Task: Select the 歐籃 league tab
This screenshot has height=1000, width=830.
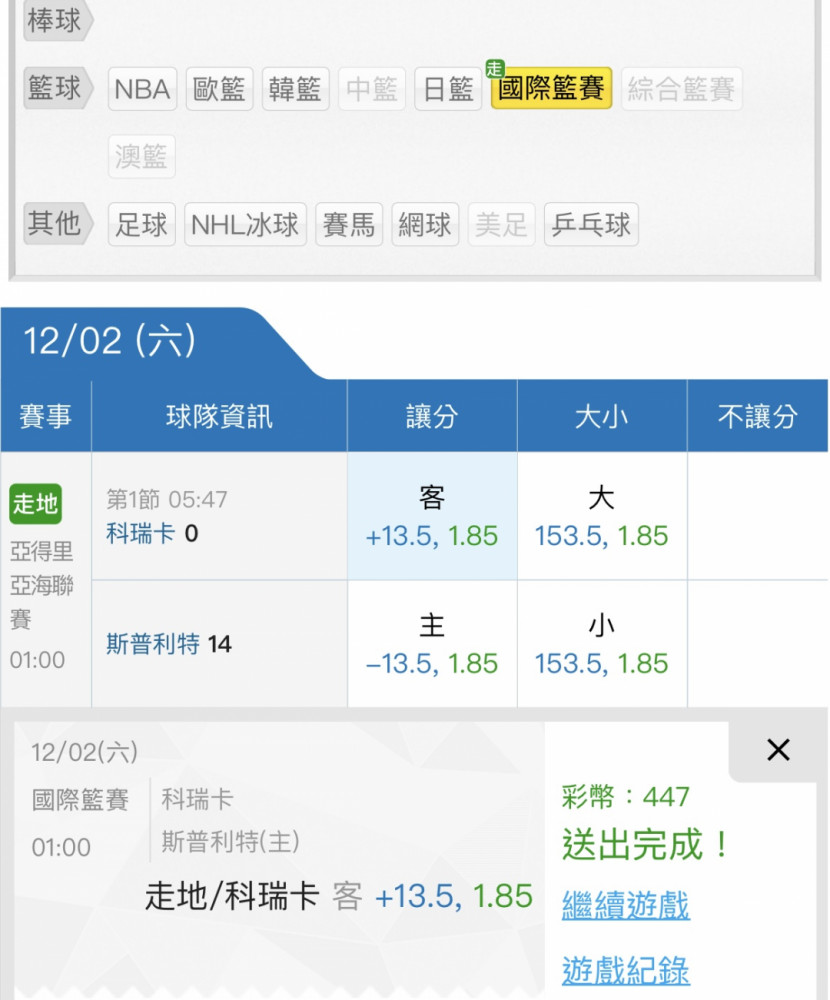Action: (219, 89)
